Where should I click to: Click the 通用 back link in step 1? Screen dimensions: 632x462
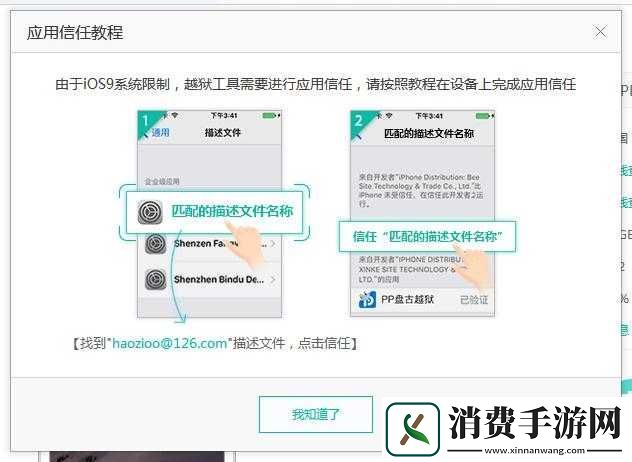click(x=160, y=133)
